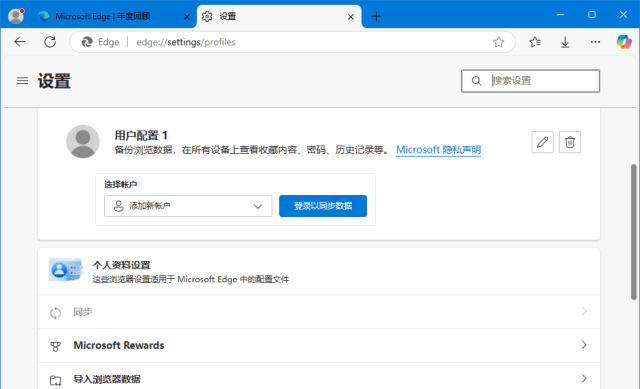Click the page vertical scrollbar
The height and width of the screenshot is (389, 640).
point(633,232)
